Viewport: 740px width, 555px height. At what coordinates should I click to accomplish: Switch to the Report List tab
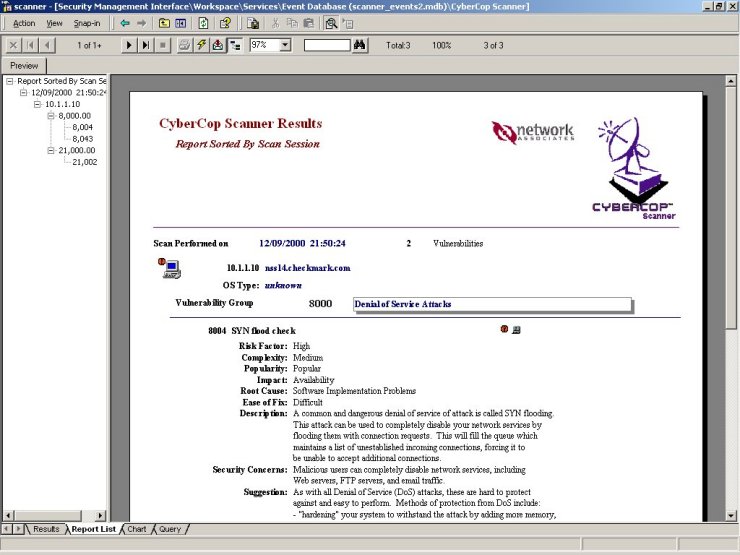(93, 529)
